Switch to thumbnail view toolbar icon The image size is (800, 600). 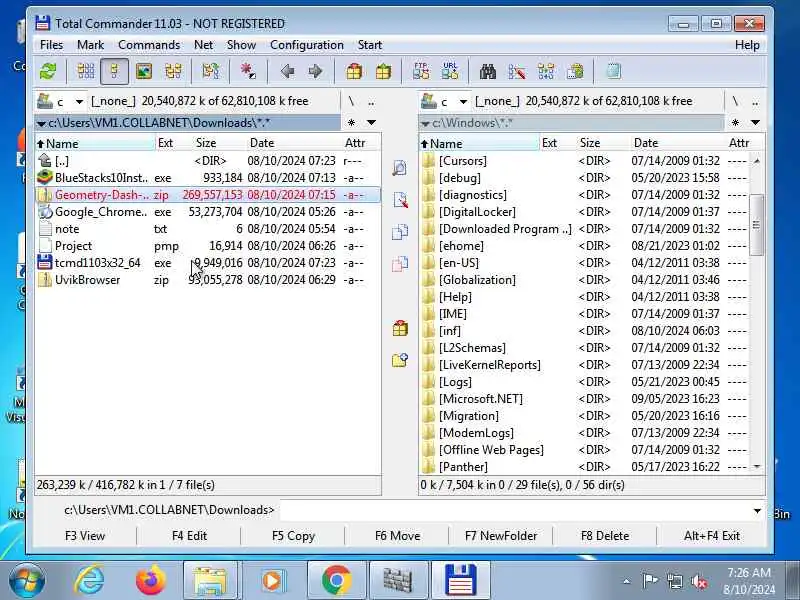144,71
